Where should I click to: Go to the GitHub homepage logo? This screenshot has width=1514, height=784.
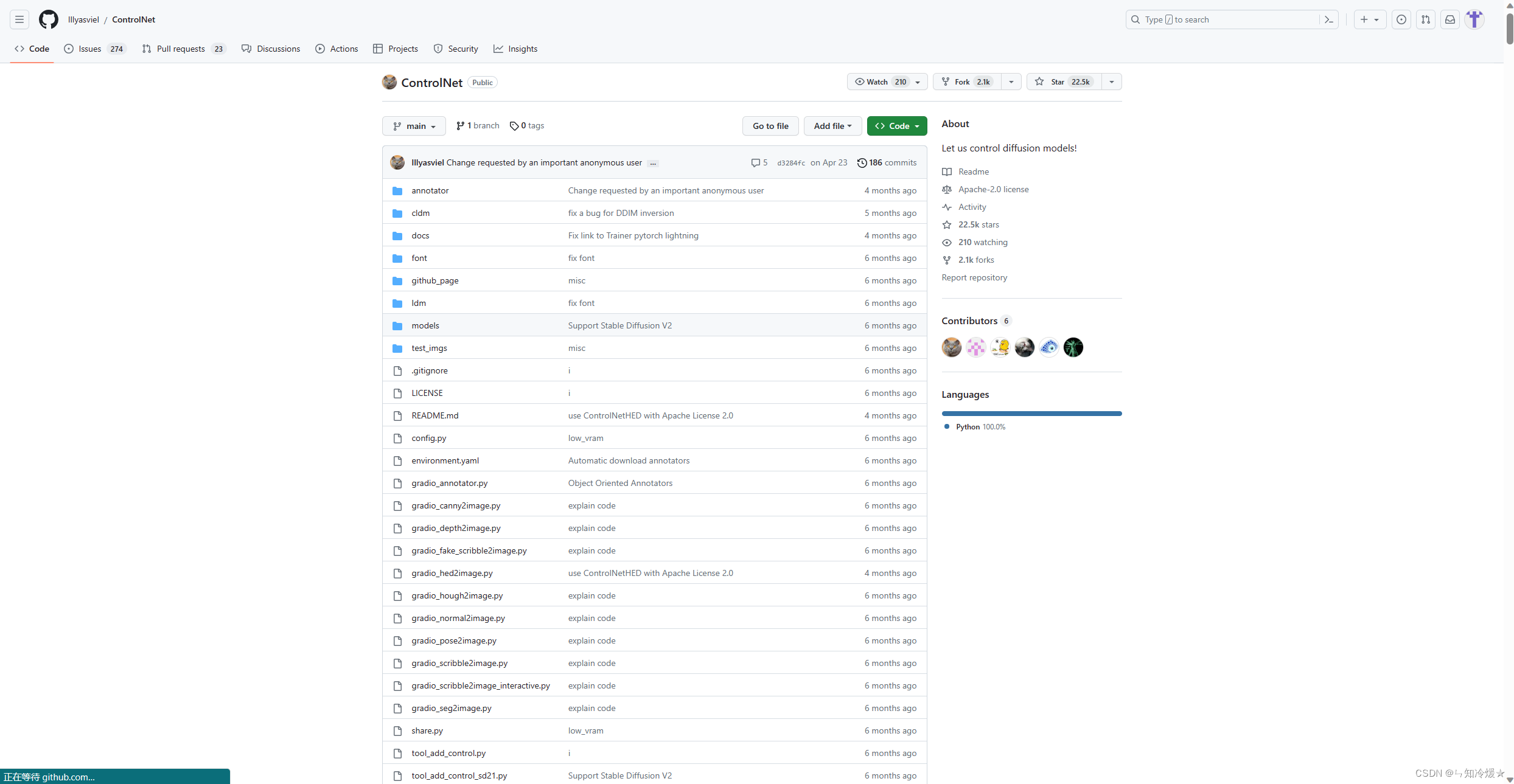point(49,19)
